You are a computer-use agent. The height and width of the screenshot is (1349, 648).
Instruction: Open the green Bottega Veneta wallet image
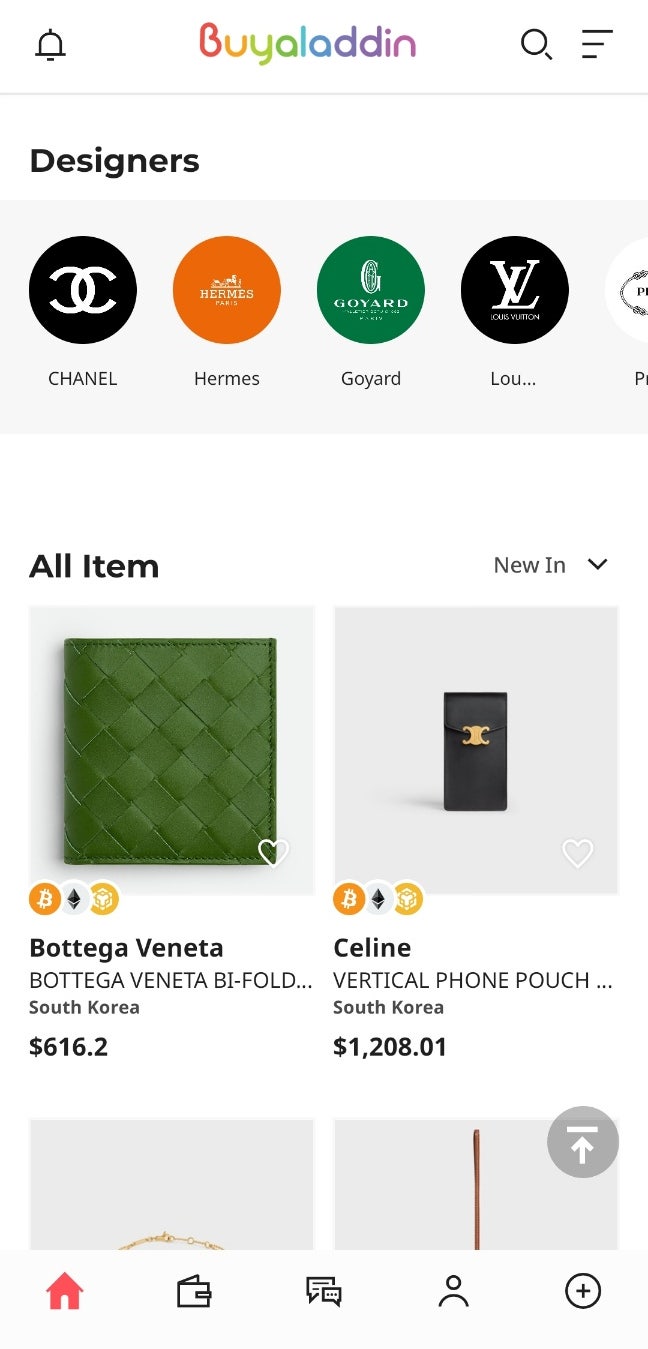click(x=171, y=750)
